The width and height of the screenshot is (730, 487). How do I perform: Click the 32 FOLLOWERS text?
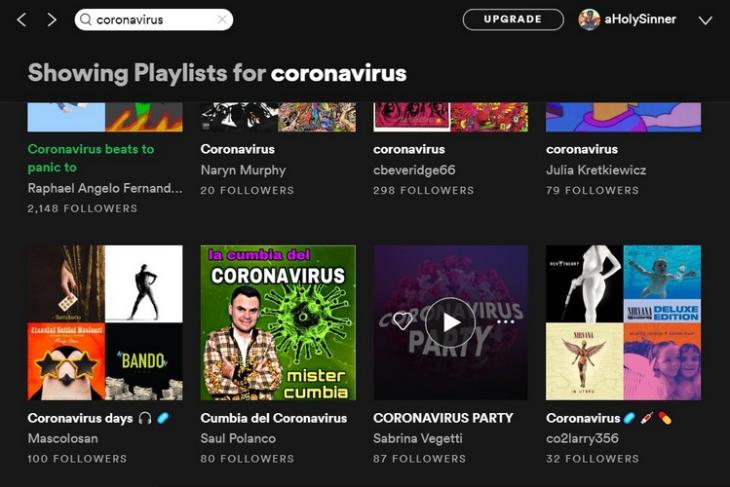592,459
